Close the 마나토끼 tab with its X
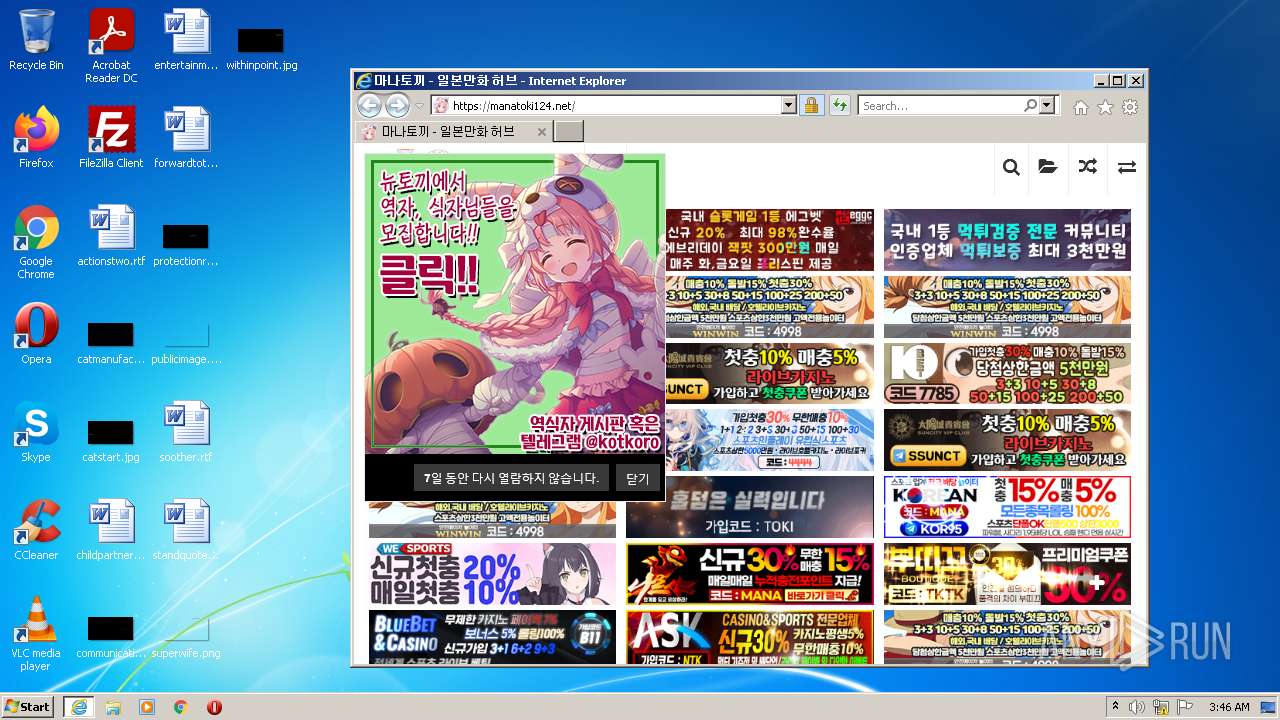 [542, 132]
